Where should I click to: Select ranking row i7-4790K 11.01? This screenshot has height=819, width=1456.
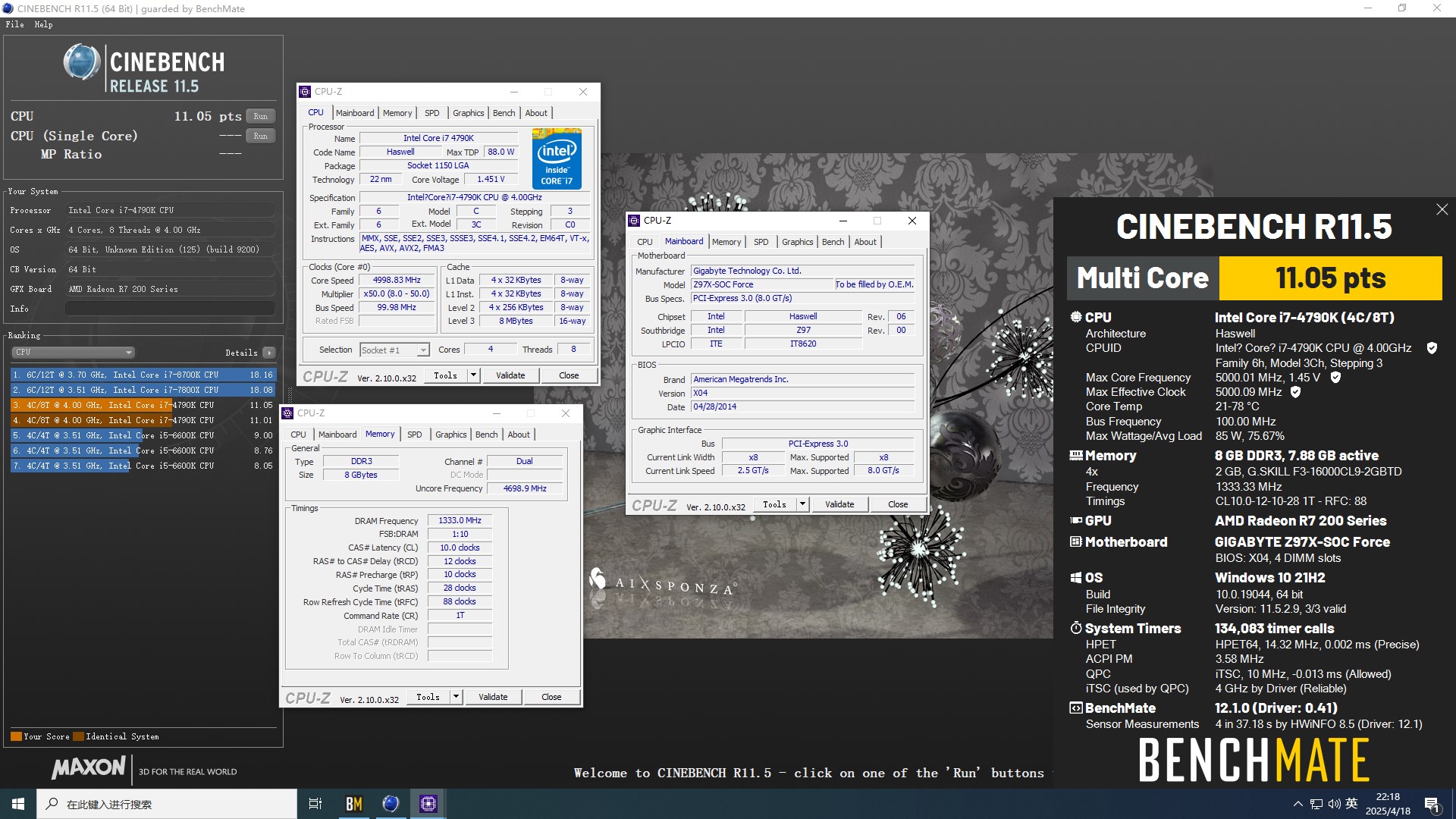(x=143, y=420)
